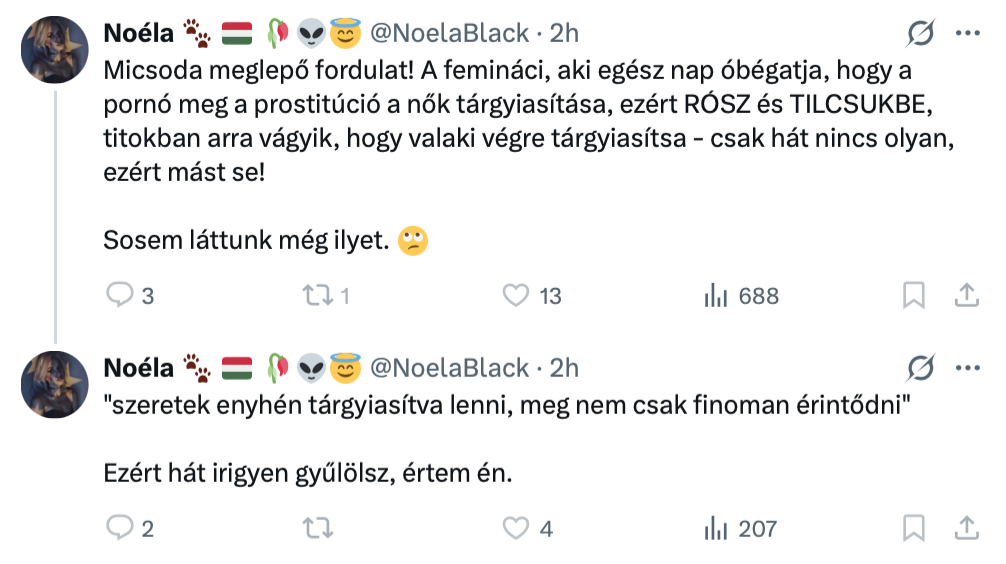The image size is (1006, 564).
Task: Like the first tweet with 13 likes
Action: [x=515, y=295]
